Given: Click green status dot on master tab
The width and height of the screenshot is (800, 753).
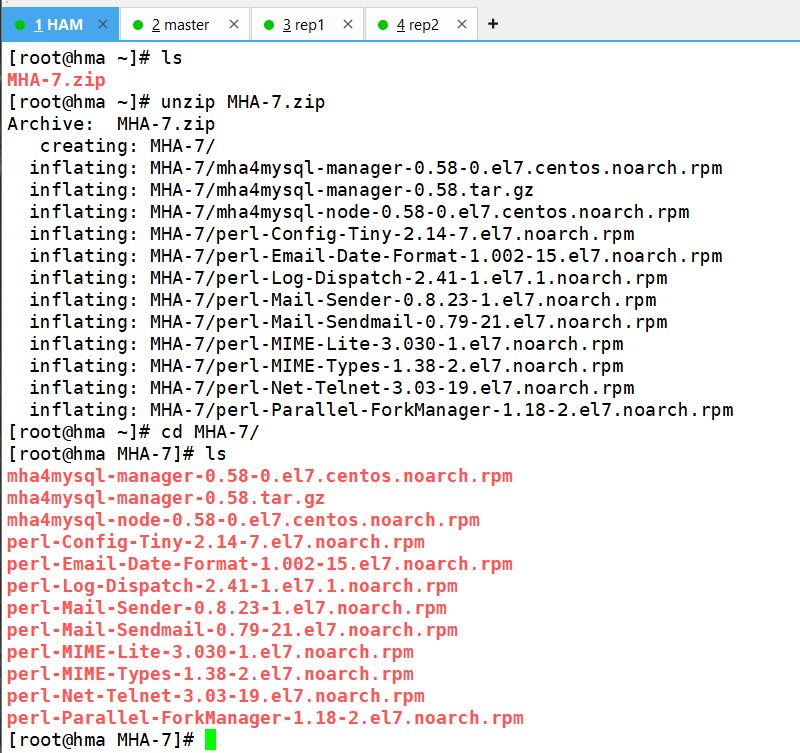Looking at the screenshot, I should [138, 25].
